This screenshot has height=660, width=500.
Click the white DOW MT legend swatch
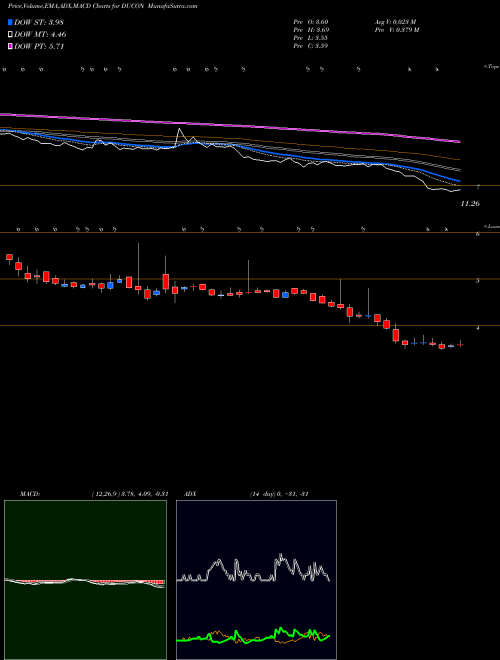[11, 35]
